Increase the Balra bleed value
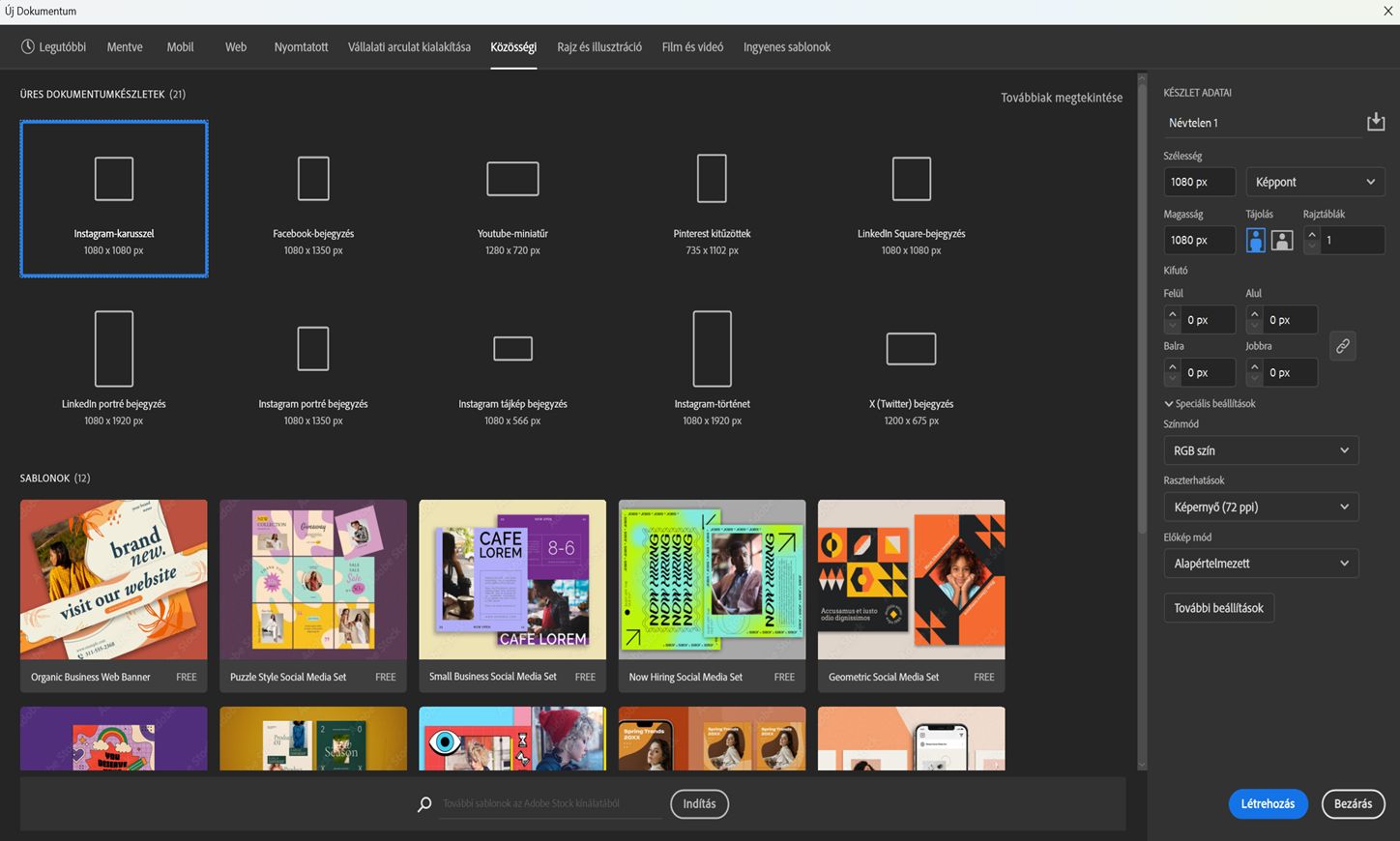This screenshot has width=1400, height=841. pyautogui.click(x=1173, y=366)
